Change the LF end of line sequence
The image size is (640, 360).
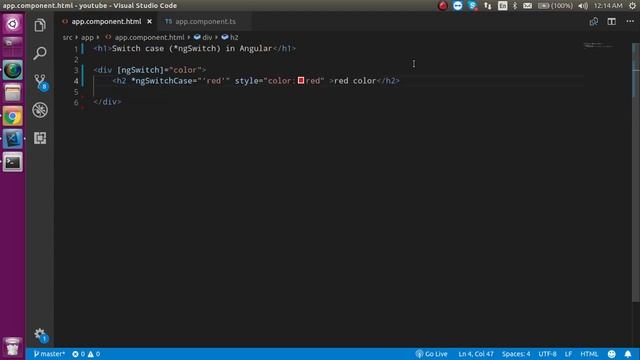[x=568, y=354]
